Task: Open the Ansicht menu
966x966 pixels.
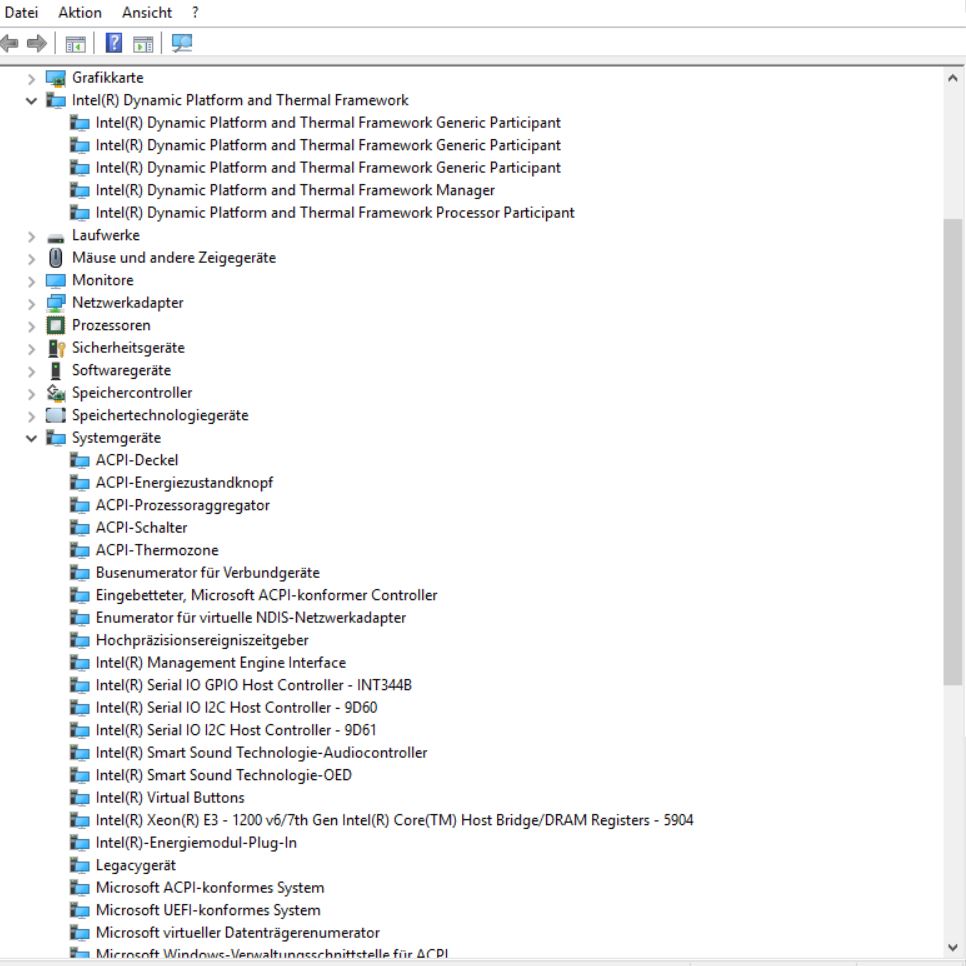Action: point(147,12)
